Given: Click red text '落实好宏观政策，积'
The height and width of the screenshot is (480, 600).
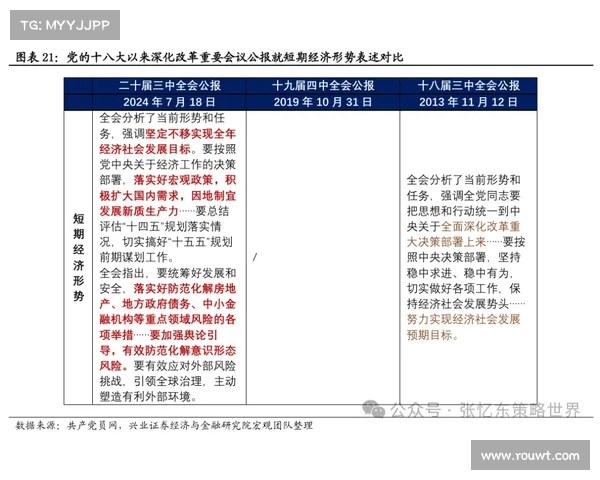Looking at the screenshot, I should [184, 180].
